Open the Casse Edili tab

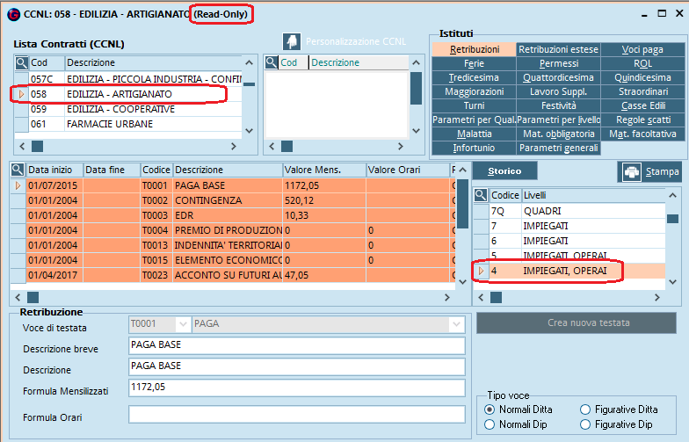(643, 105)
